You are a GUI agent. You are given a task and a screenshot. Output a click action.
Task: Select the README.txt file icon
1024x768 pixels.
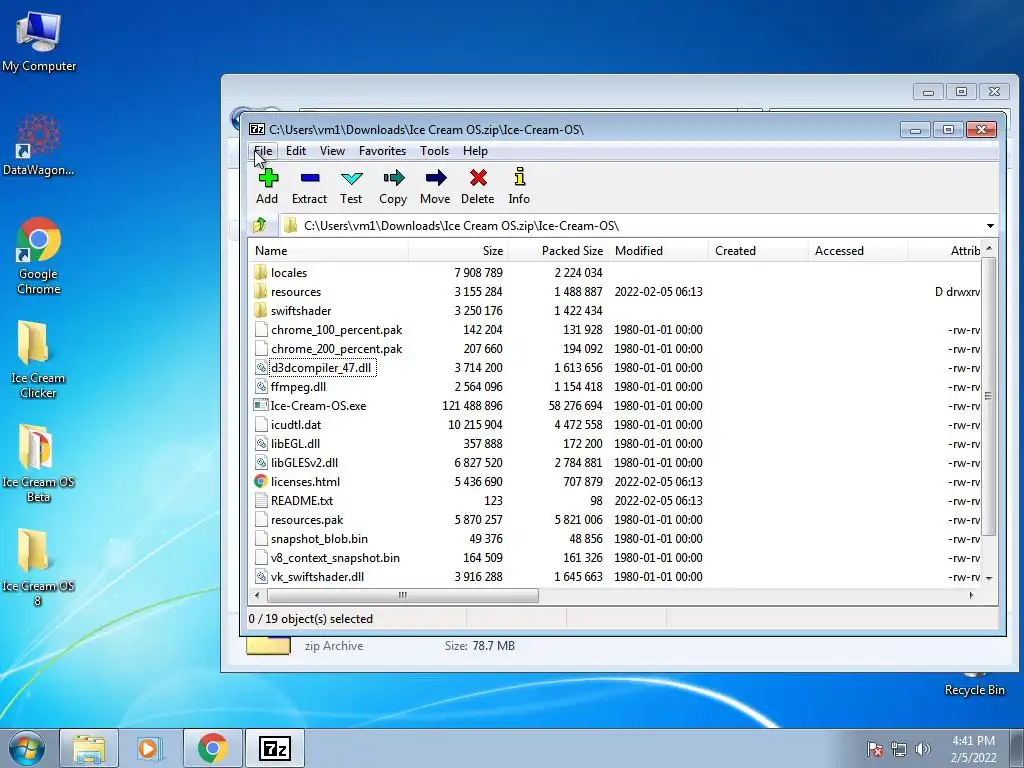(261, 500)
